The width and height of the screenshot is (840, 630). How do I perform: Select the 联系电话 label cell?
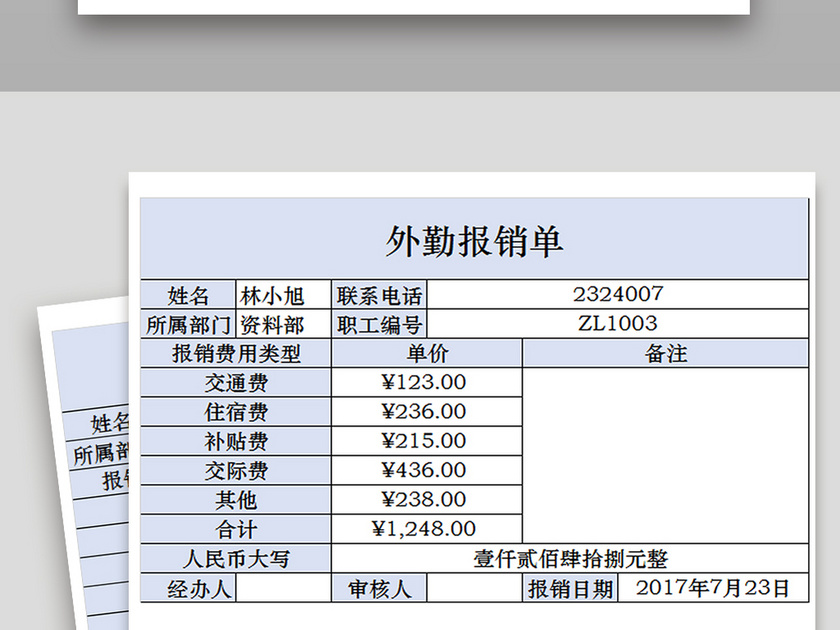[x=381, y=294]
